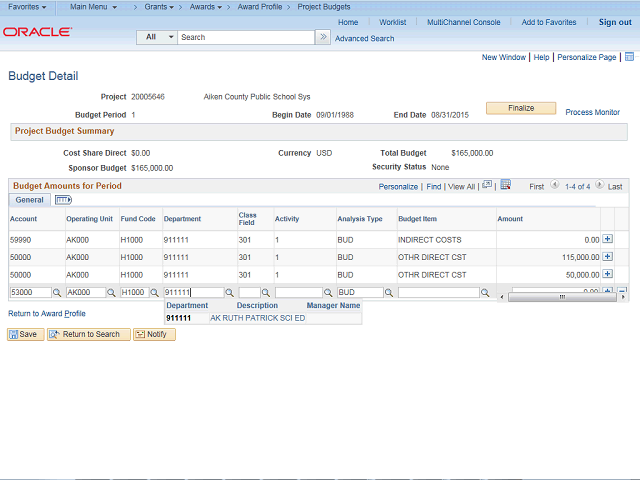Click the Fund Code lookup magnifier
The height and width of the screenshot is (480, 640).
153,293
